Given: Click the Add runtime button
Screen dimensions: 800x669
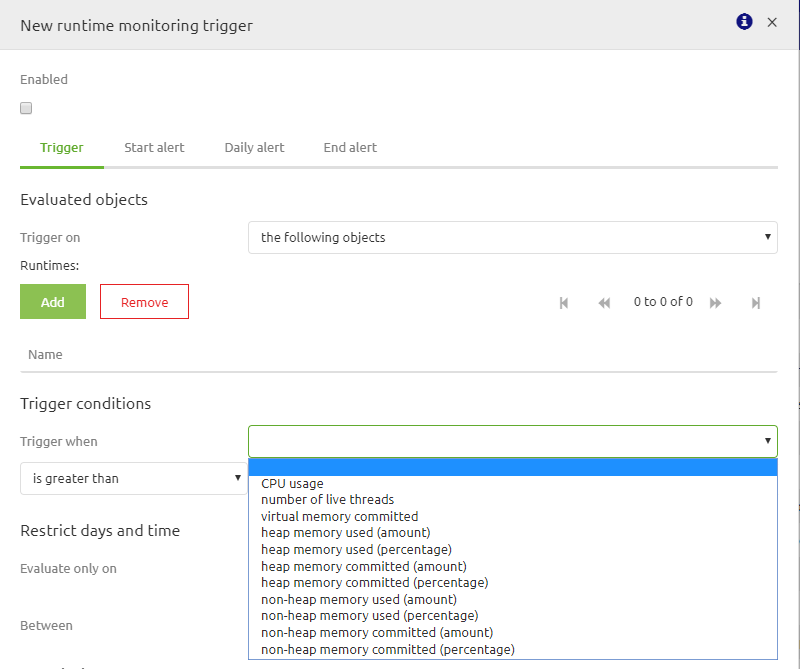Looking at the screenshot, I should (x=52, y=301).
